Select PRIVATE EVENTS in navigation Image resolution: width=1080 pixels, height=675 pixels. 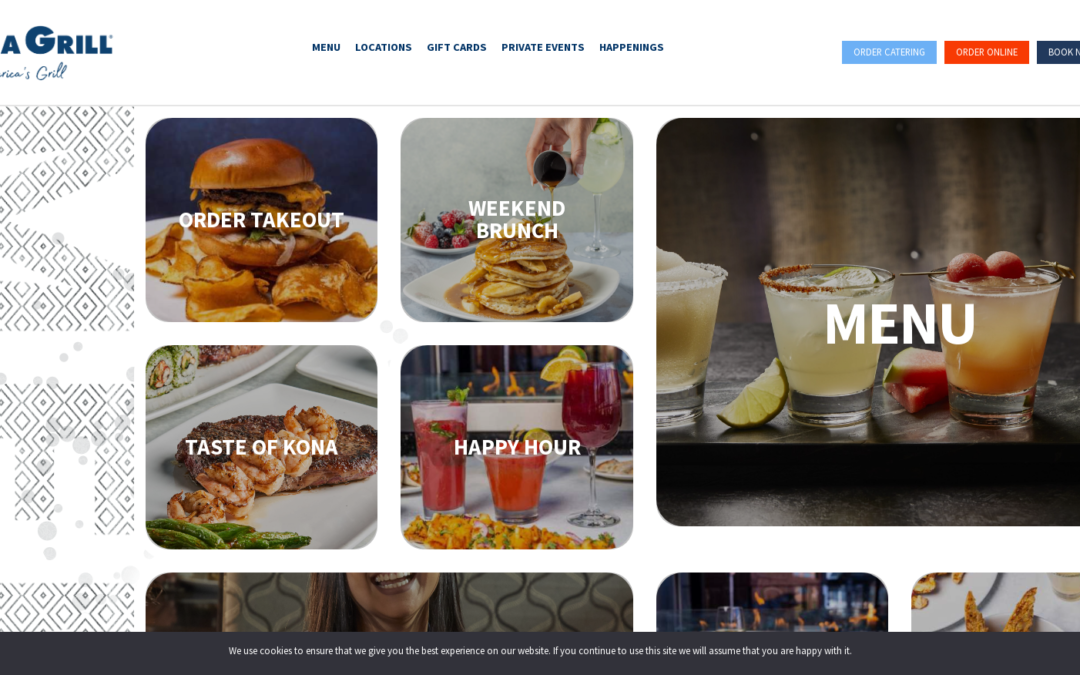click(x=542, y=48)
